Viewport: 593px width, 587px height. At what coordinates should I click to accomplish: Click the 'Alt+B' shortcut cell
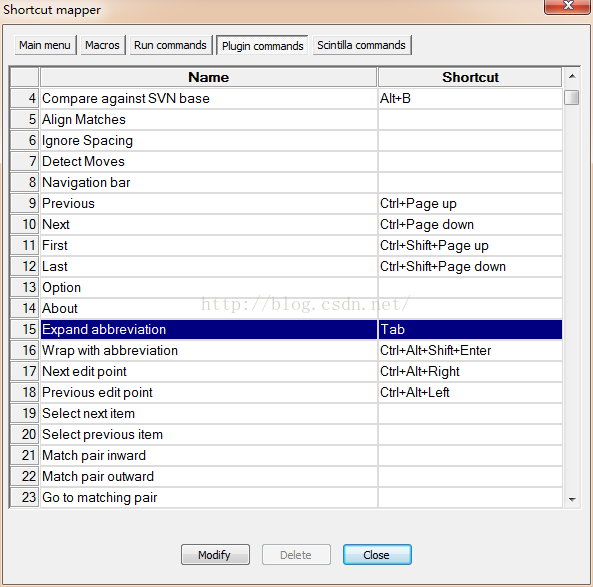coord(470,99)
